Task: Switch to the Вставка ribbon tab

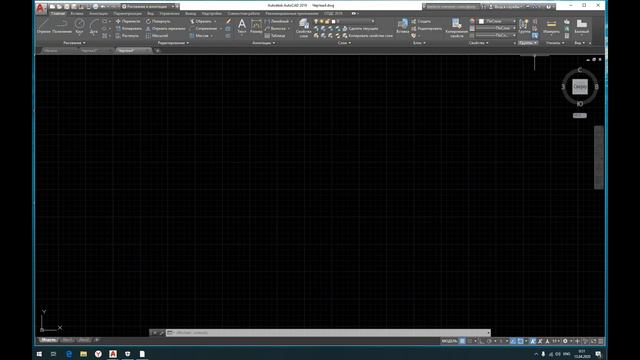Action: click(x=77, y=13)
